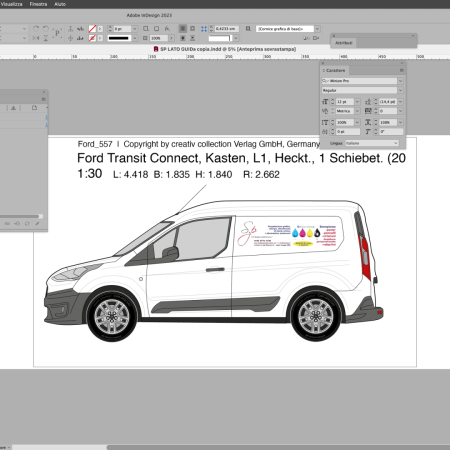450x450 pixels.
Task: Click the warning triangle column icon
Action: 13,108
